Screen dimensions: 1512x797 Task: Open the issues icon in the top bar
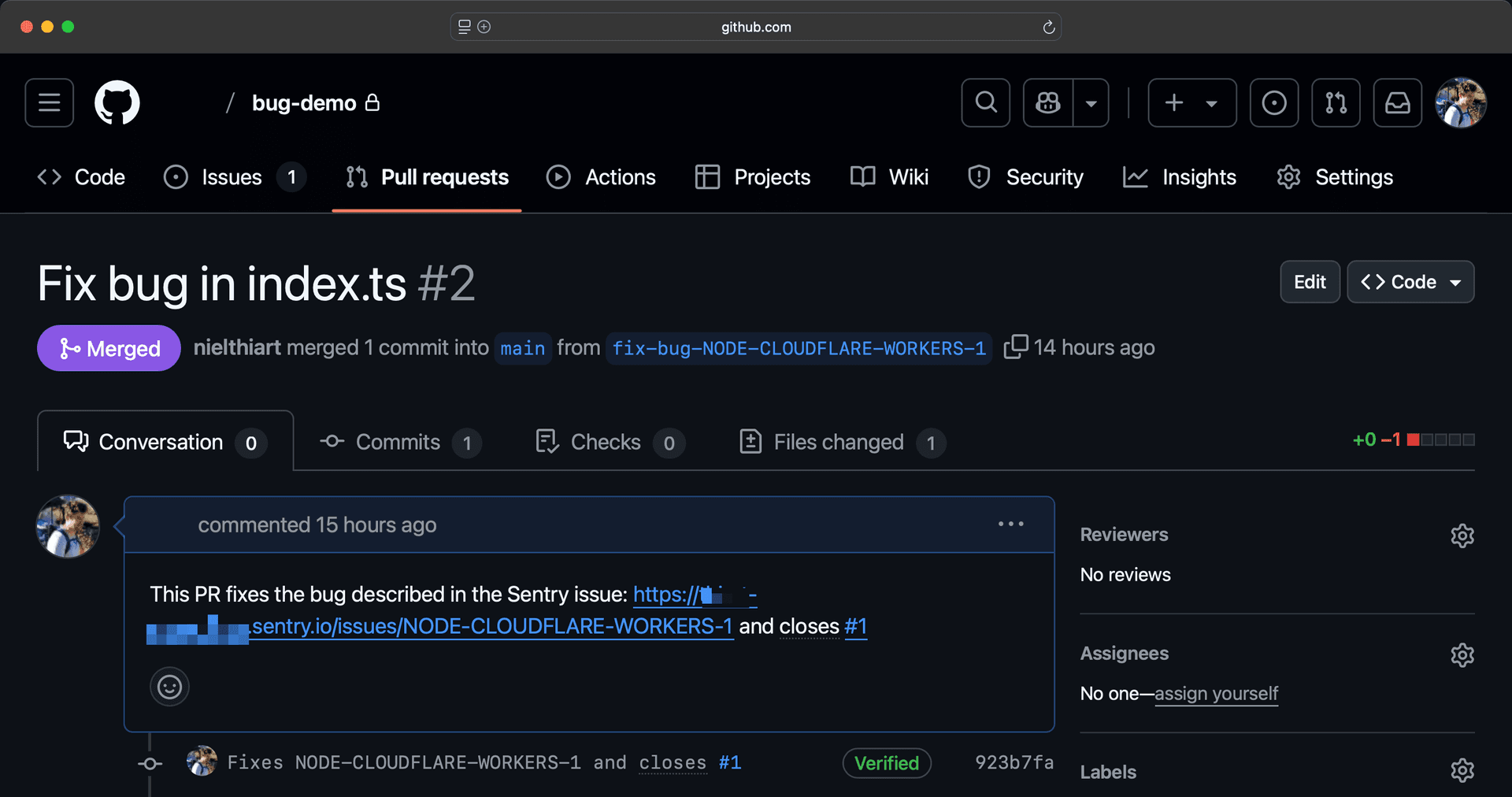point(1273,102)
